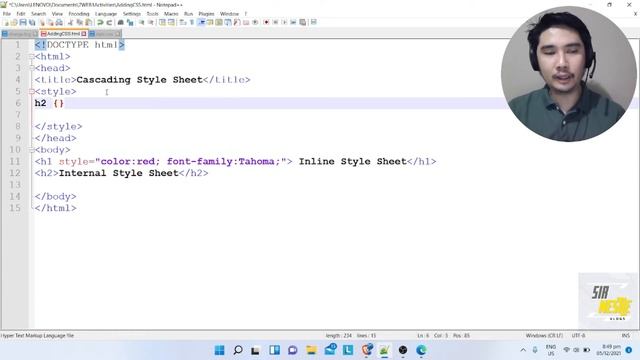640x360 pixels.
Task: Click the Print toolbar icon
Action: coord(59,22)
